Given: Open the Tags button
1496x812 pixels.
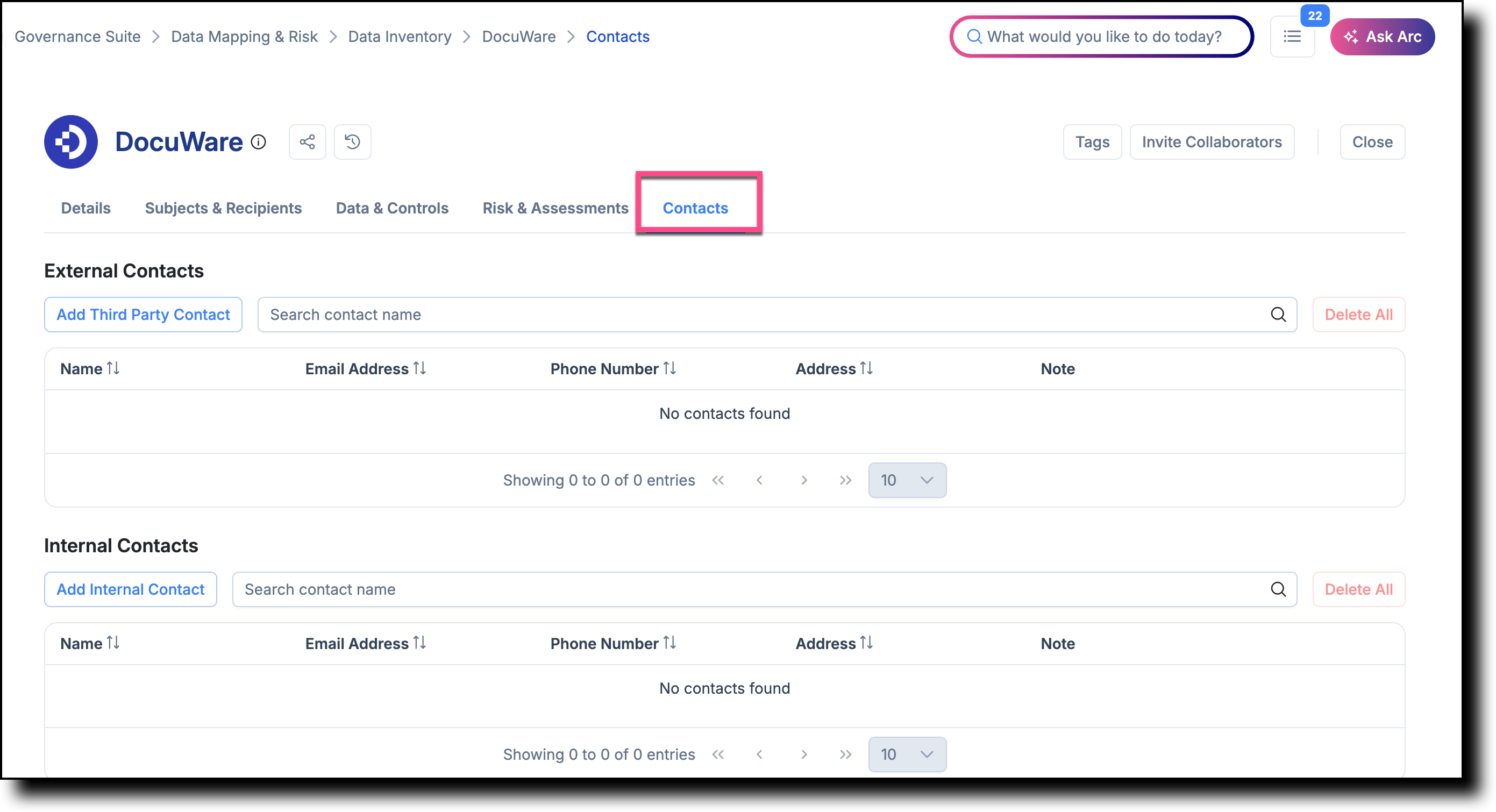Looking at the screenshot, I should [1092, 142].
